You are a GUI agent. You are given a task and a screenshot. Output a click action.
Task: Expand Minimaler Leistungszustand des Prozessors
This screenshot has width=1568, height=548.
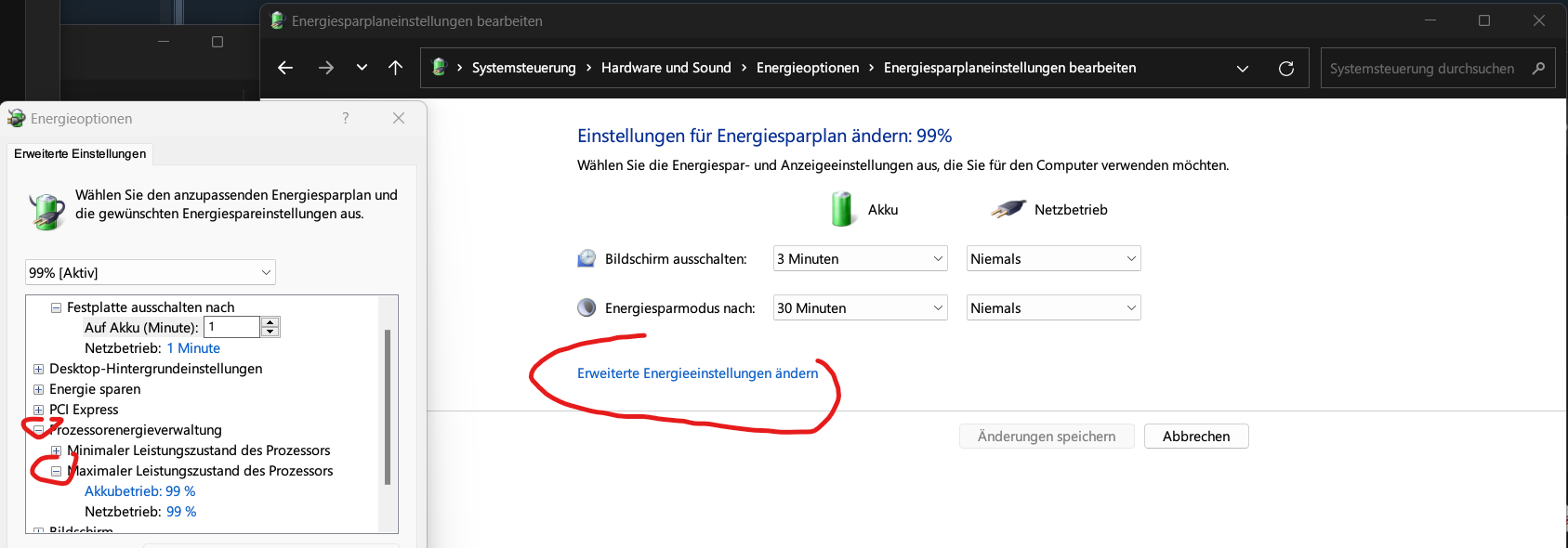pyautogui.click(x=56, y=450)
